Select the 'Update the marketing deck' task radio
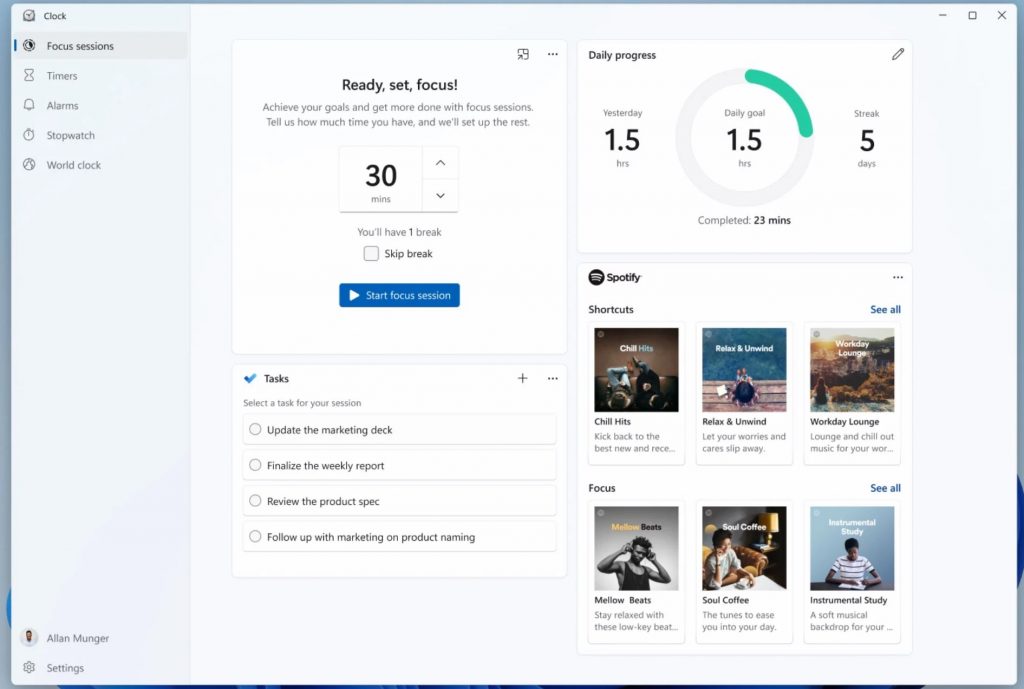The width and height of the screenshot is (1024, 689). coord(255,430)
